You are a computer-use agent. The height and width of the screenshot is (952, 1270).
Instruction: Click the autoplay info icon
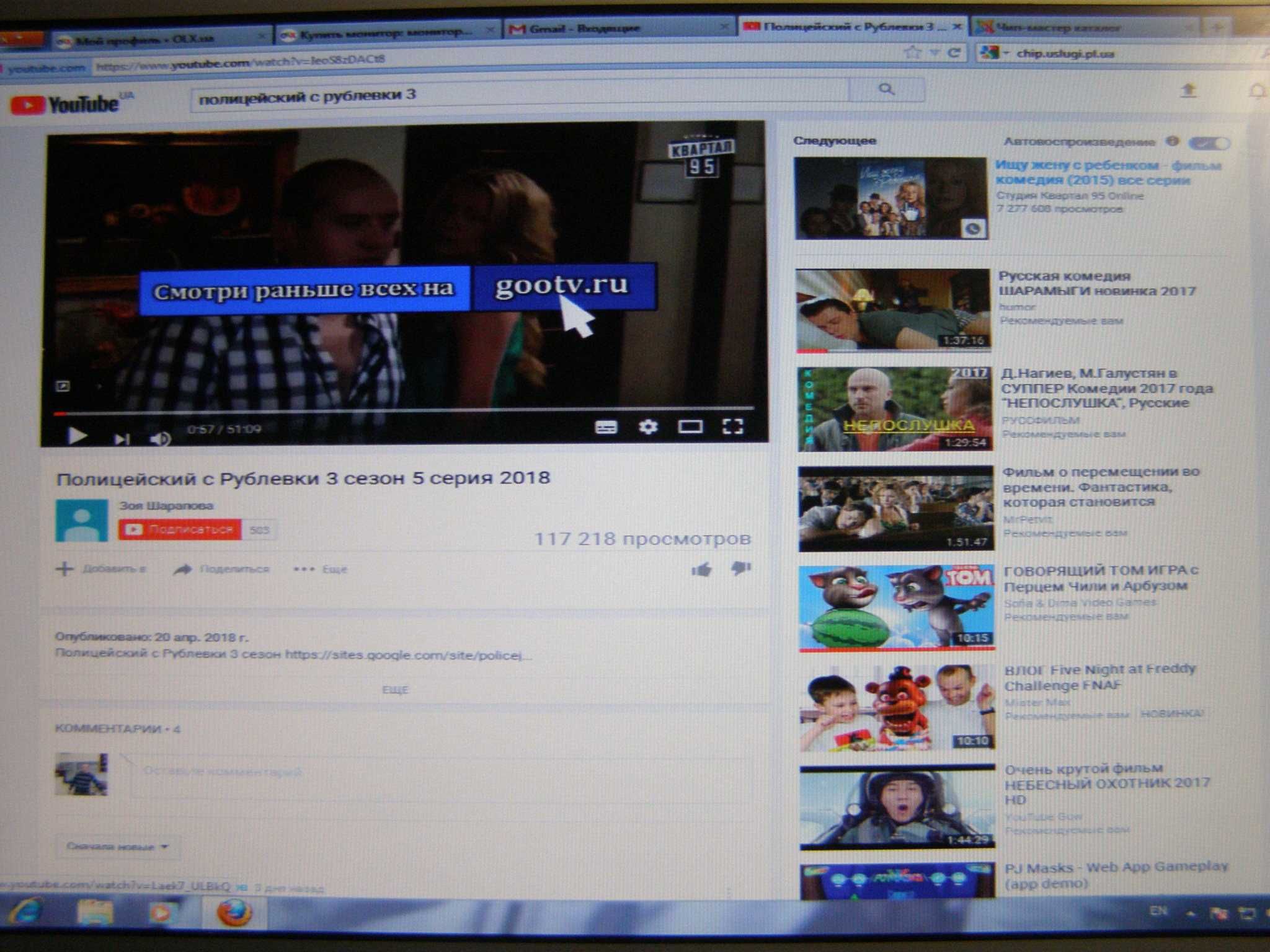(x=1172, y=141)
